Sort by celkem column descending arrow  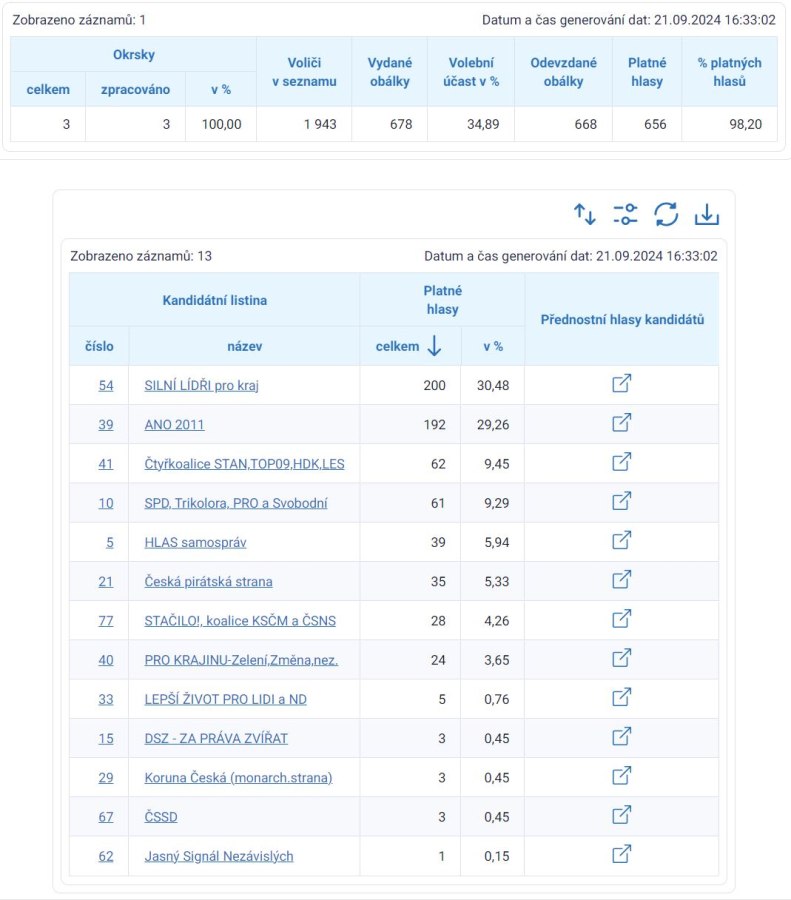(435, 346)
